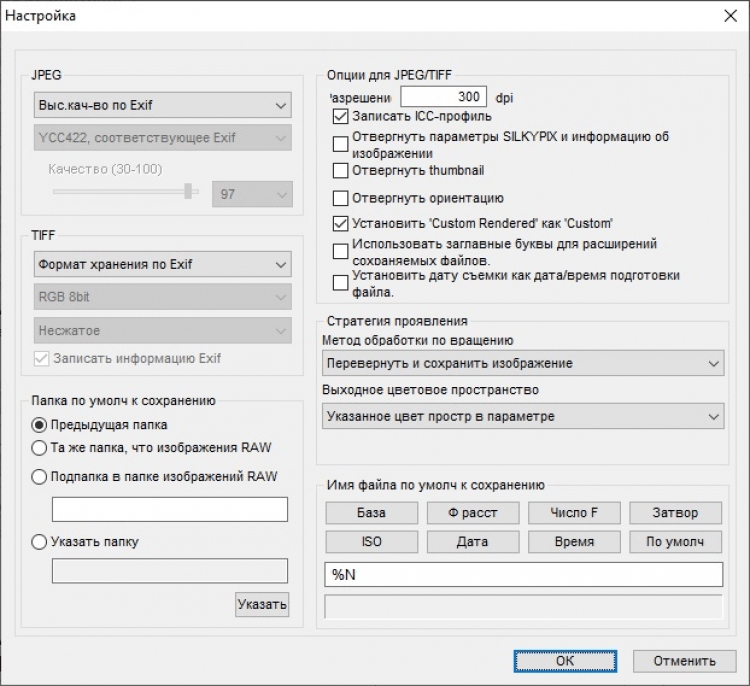Click the dpi resolution input field
750x686 pixels.
tap(443, 97)
